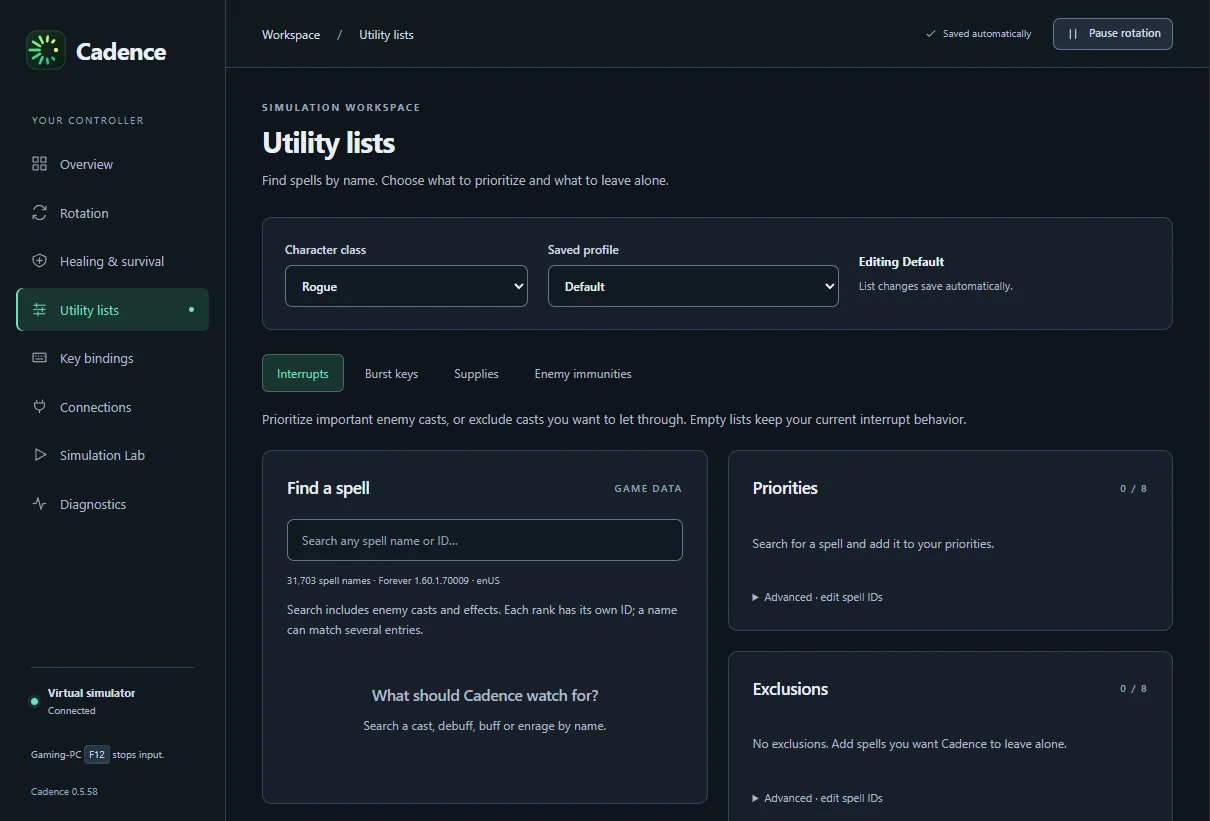Open the Diagnostics page
The width and height of the screenshot is (1210, 821).
point(112,504)
